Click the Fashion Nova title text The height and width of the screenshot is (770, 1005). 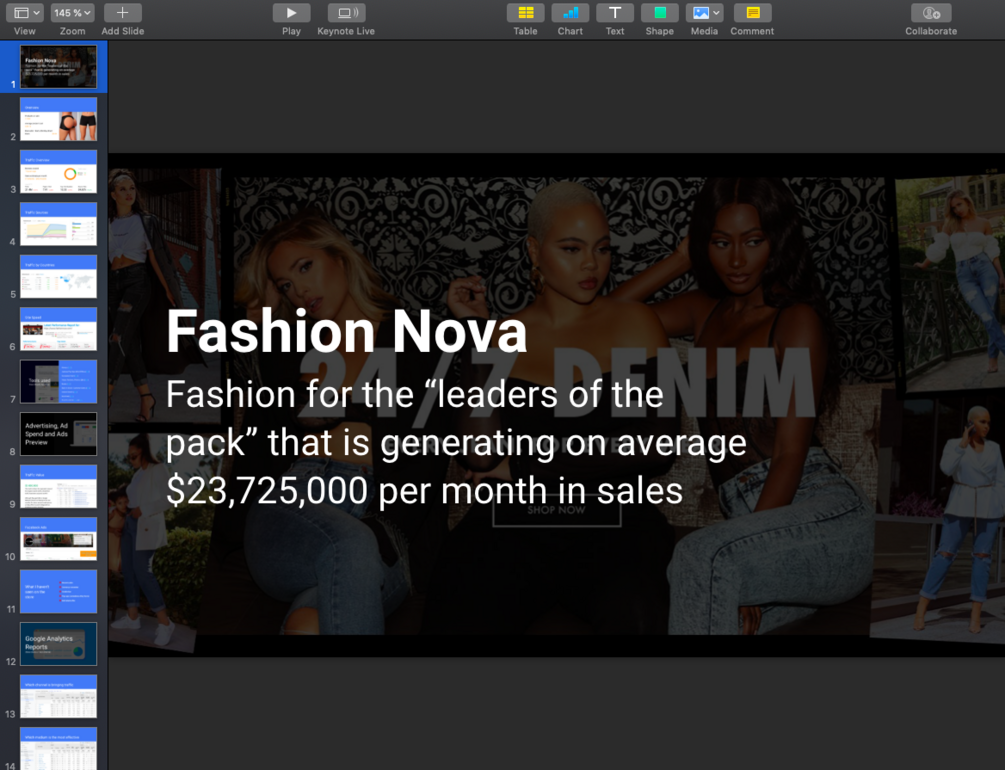tap(347, 331)
